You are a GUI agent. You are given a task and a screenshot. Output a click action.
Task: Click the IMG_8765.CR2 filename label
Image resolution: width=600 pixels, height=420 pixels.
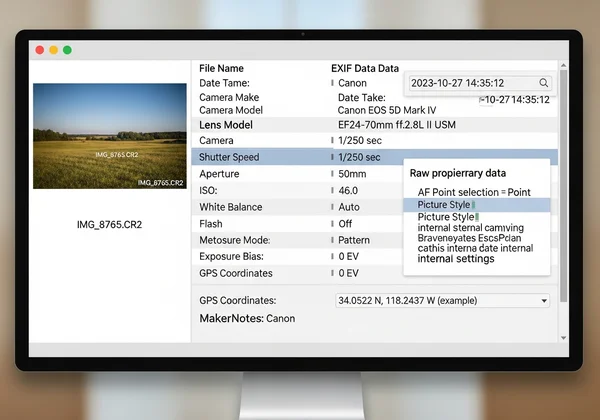pyautogui.click(x=110, y=224)
